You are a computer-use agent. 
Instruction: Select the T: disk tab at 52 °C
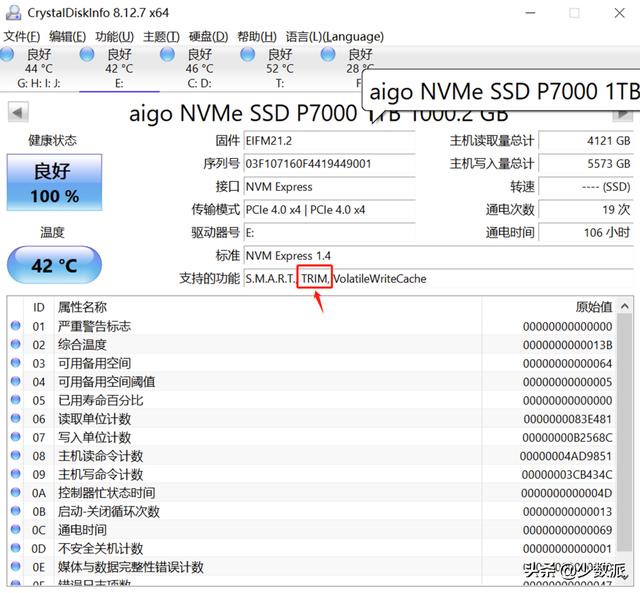[280, 68]
